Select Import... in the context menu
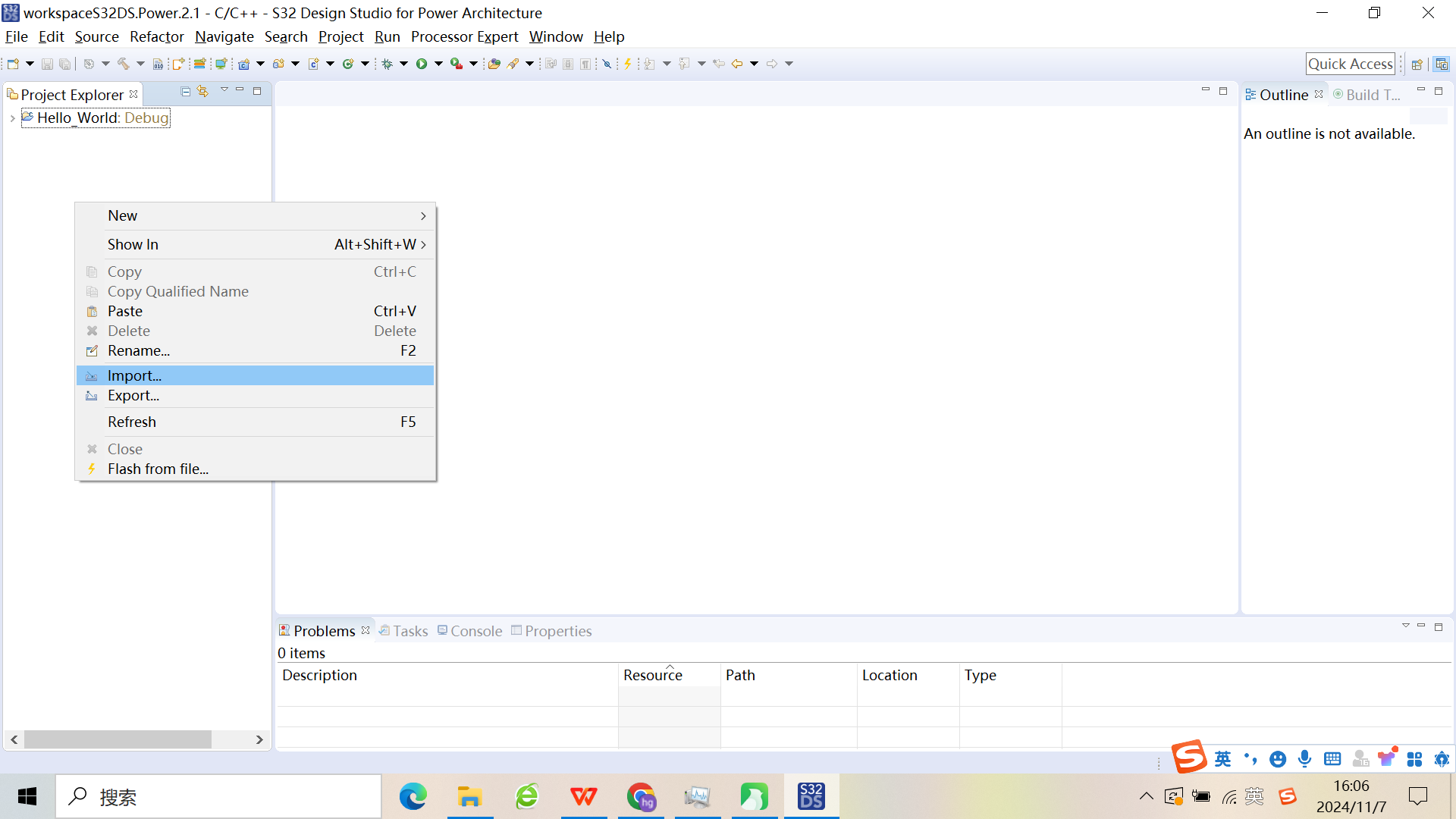The image size is (1456, 819). click(134, 375)
